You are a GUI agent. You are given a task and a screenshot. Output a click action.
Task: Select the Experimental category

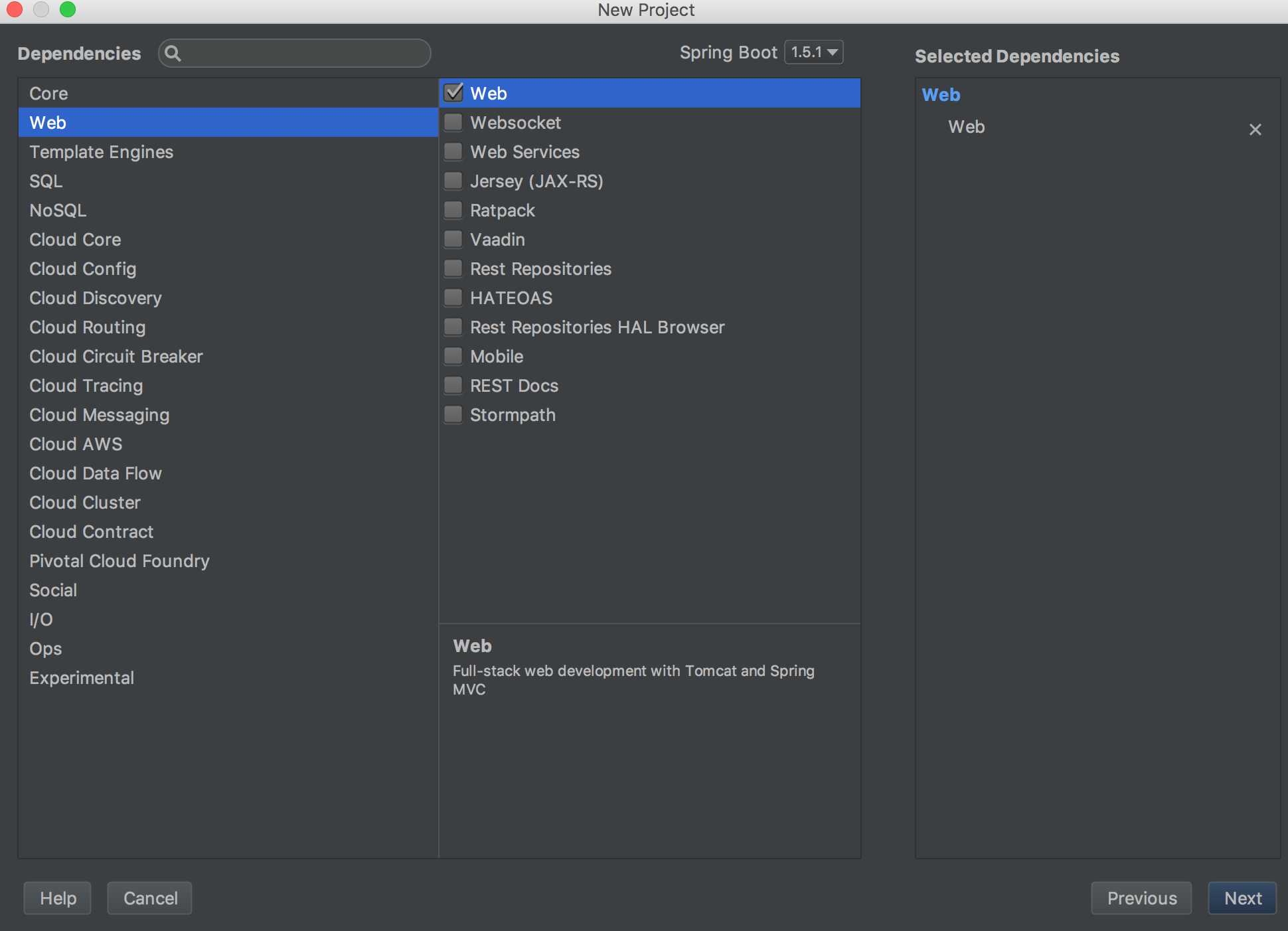[228, 677]
